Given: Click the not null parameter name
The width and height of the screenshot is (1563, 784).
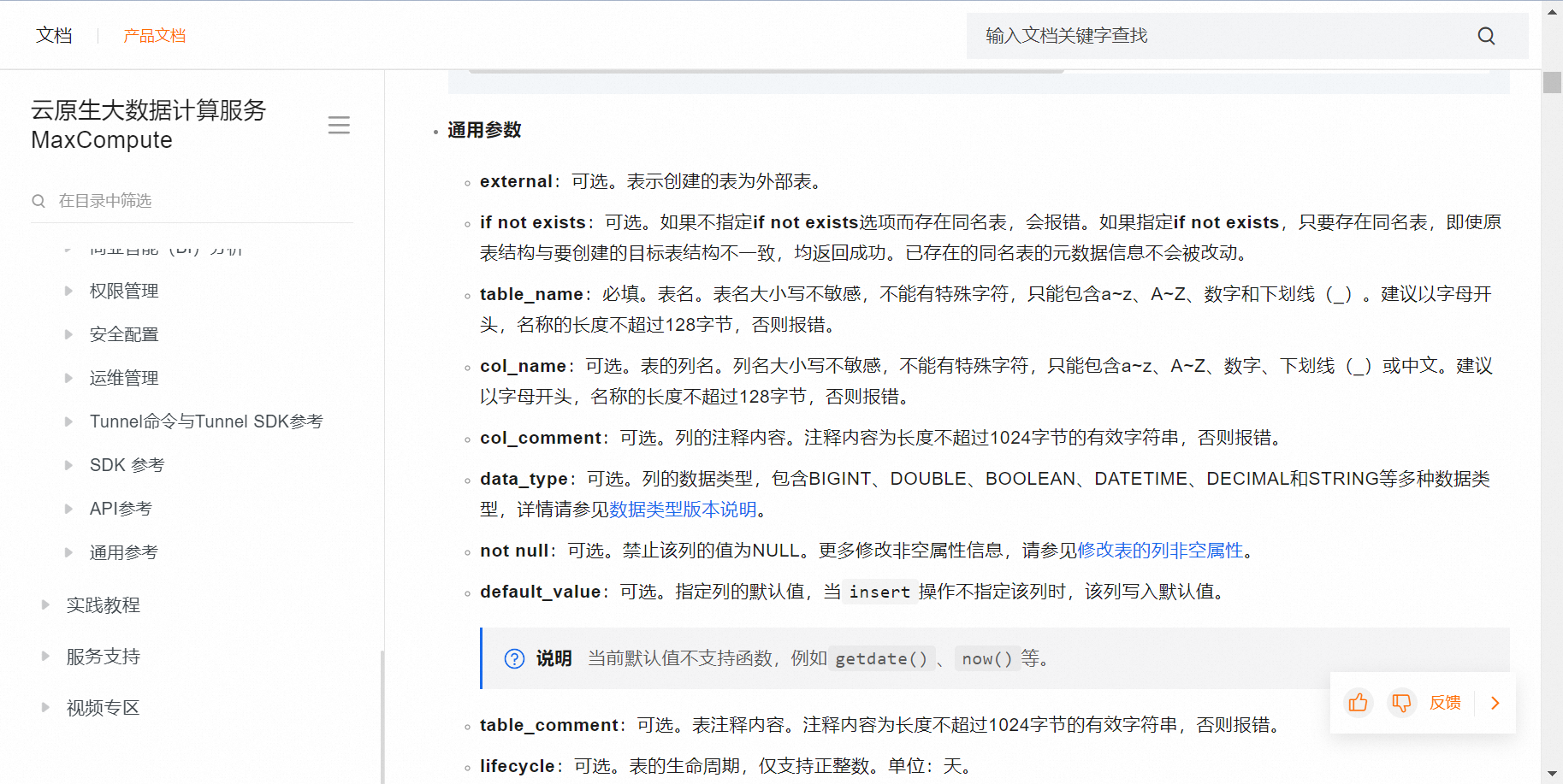Looking at the screenshot, I should pos(514,551).
